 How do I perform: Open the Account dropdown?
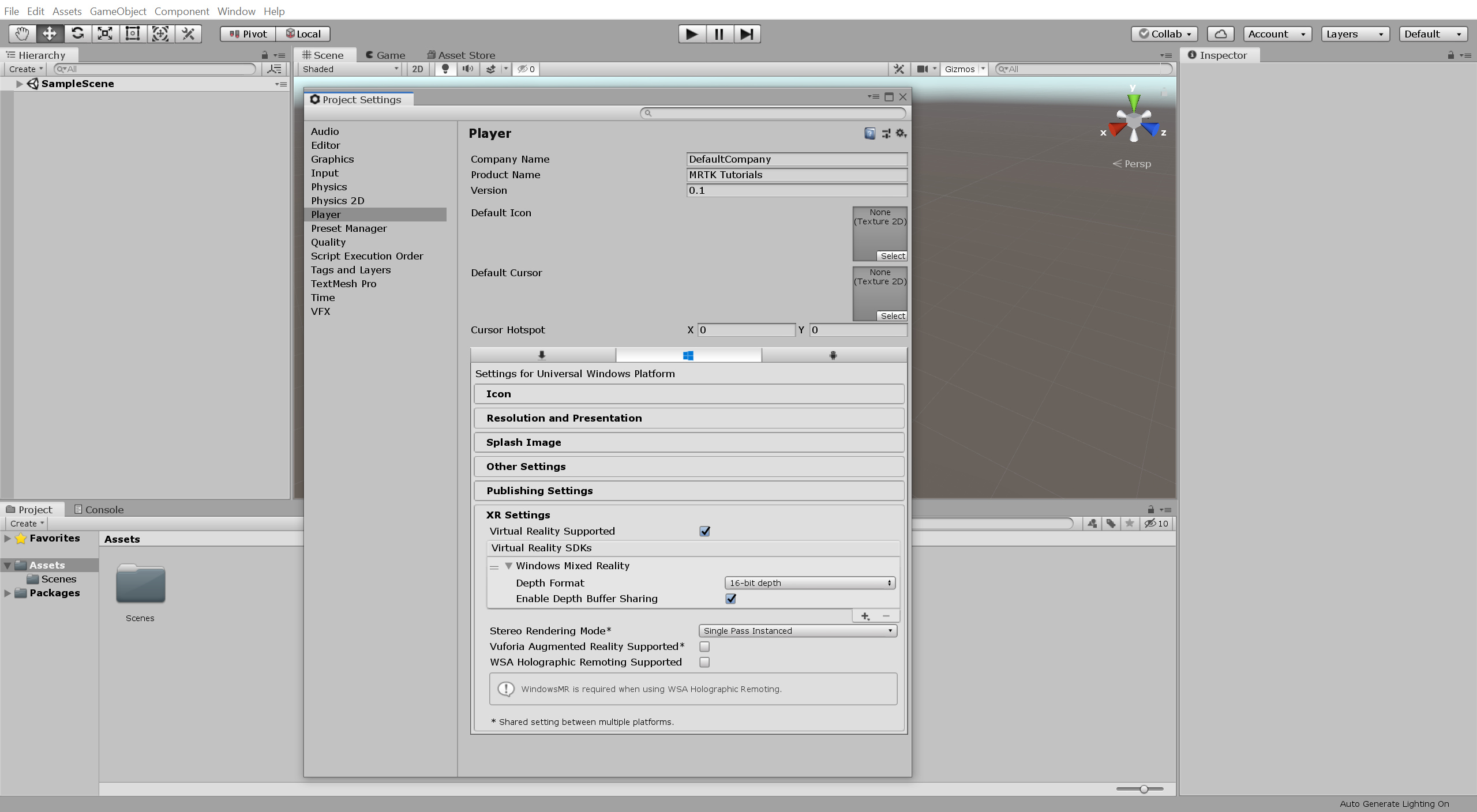1277,34
